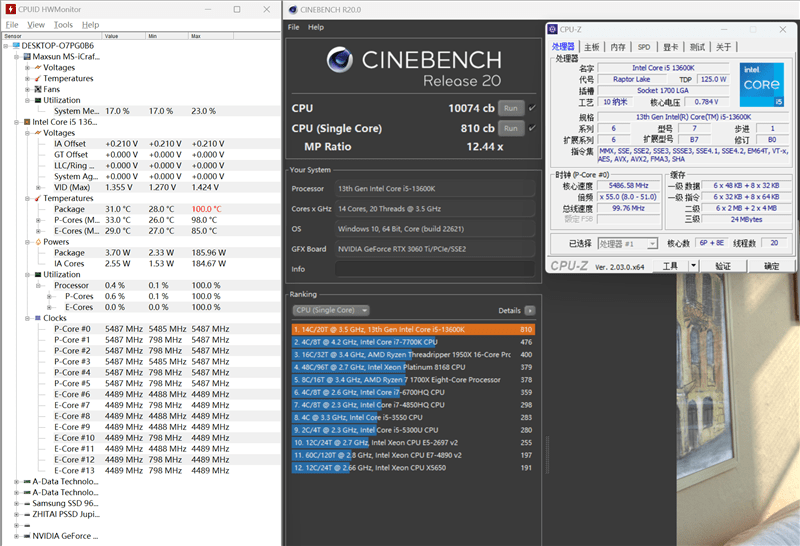
Task: Click the ranking Details arrow button
Action: coord(530,310)
